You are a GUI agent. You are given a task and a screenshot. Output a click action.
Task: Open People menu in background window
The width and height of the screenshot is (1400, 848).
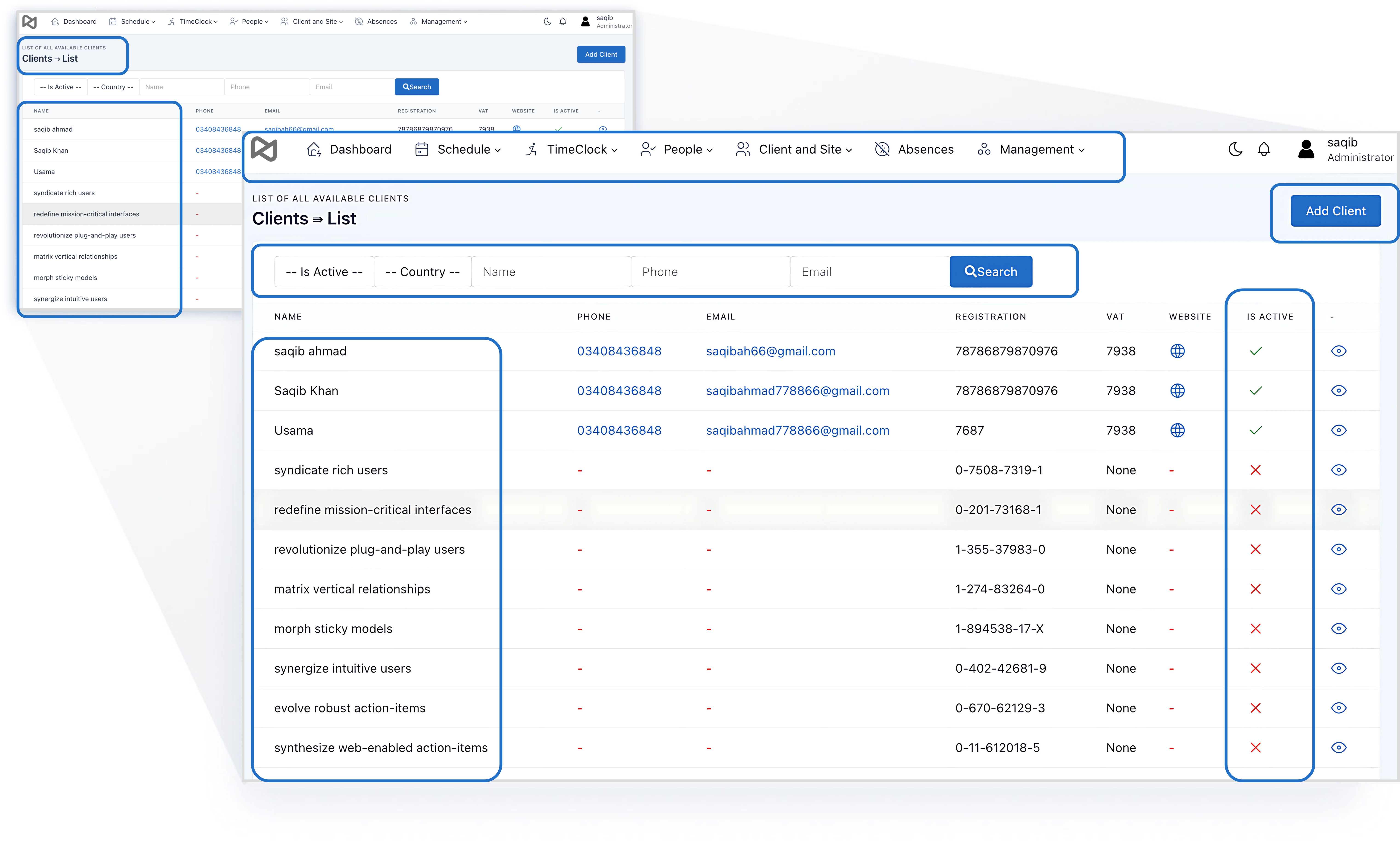coord(249,22)
